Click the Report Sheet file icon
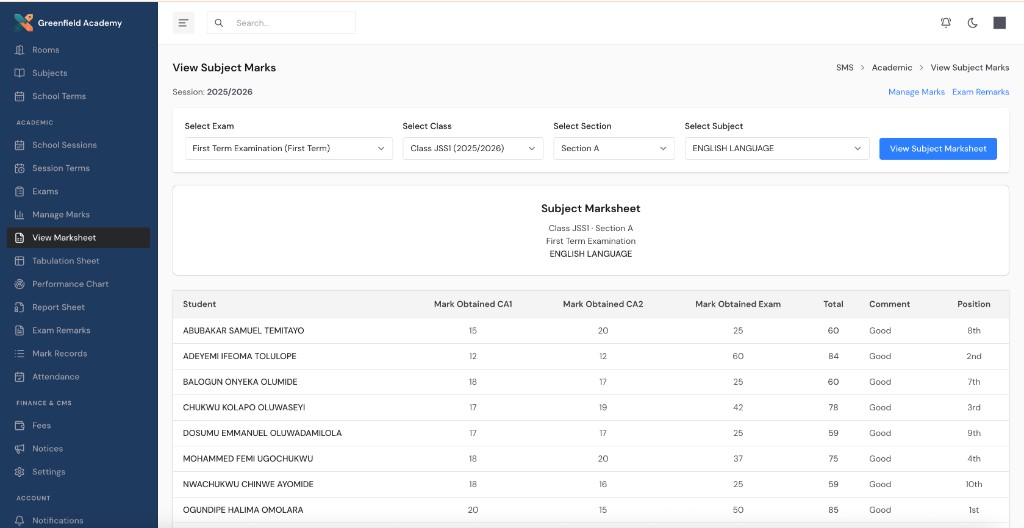The image size is (1024, 528). (20, 307)
